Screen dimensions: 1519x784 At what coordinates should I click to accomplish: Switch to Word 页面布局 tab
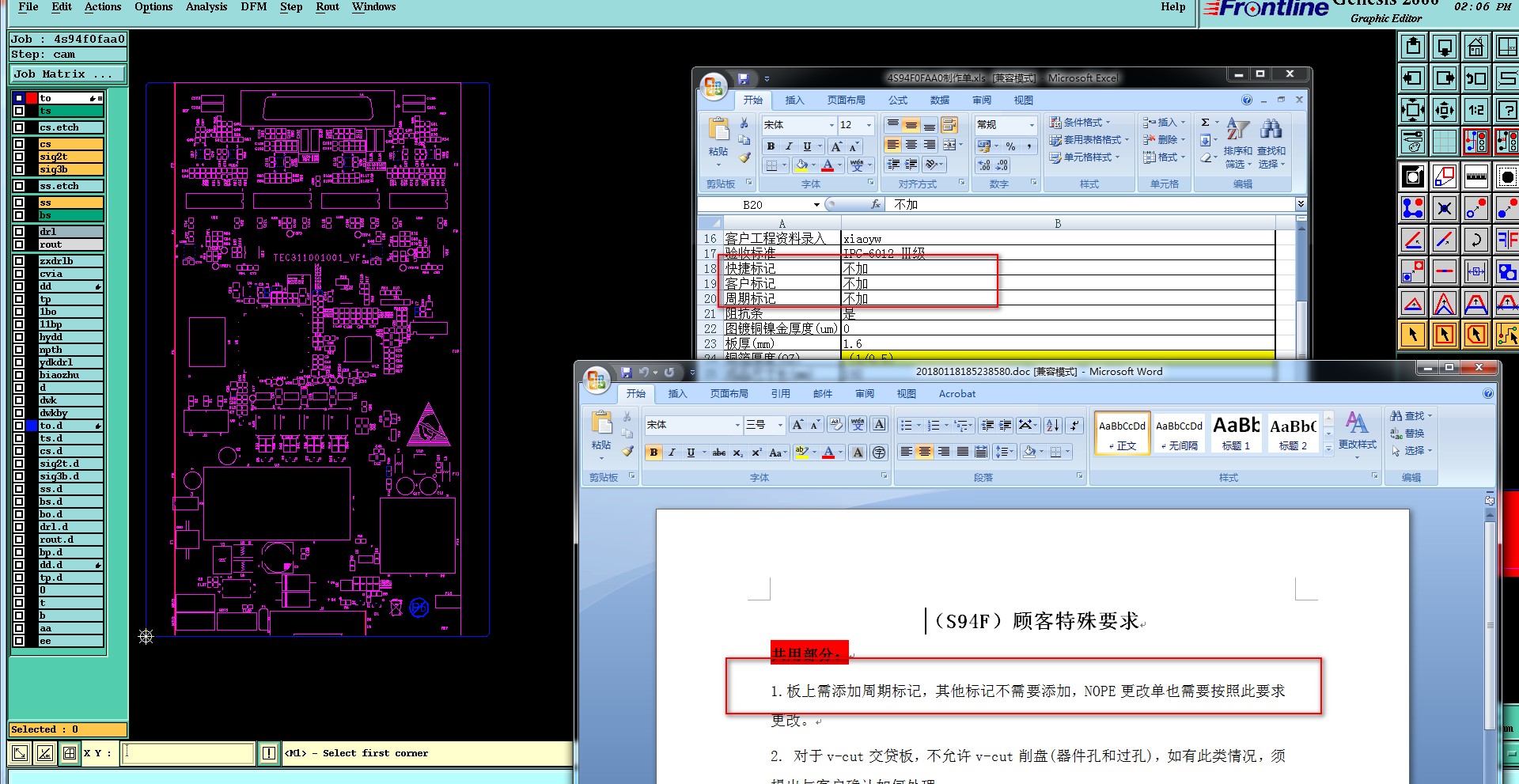(x=729, y=394)
